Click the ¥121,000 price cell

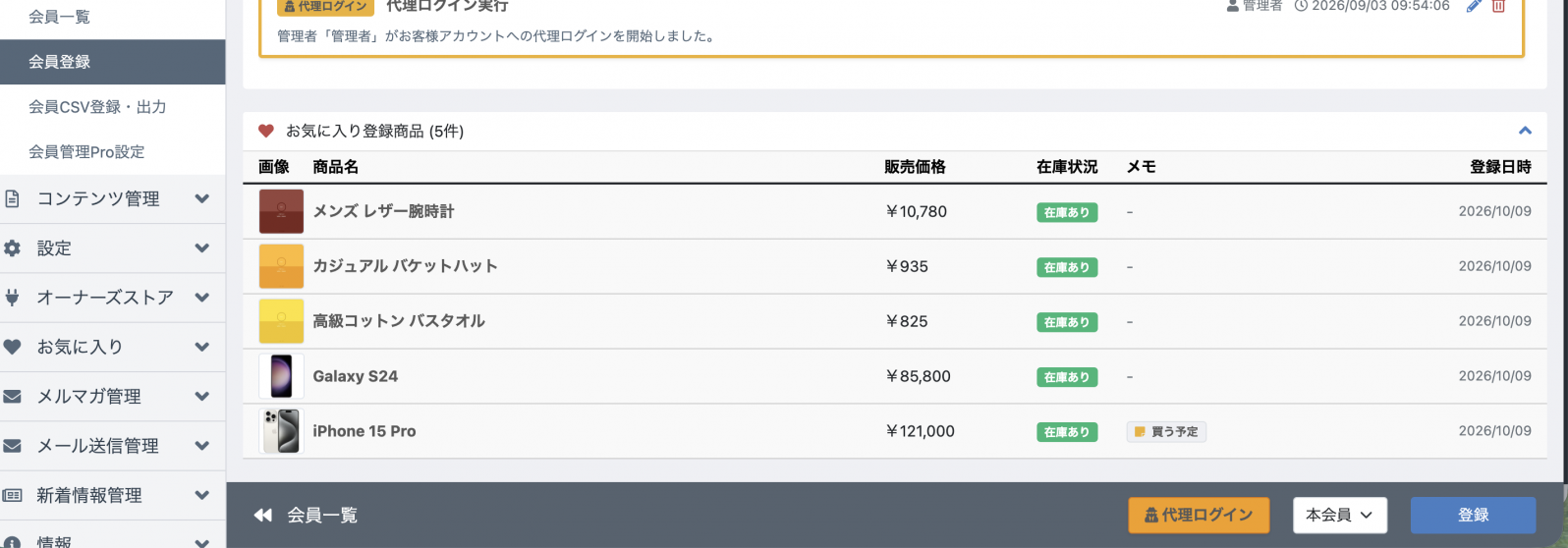[x=921, y=431]
